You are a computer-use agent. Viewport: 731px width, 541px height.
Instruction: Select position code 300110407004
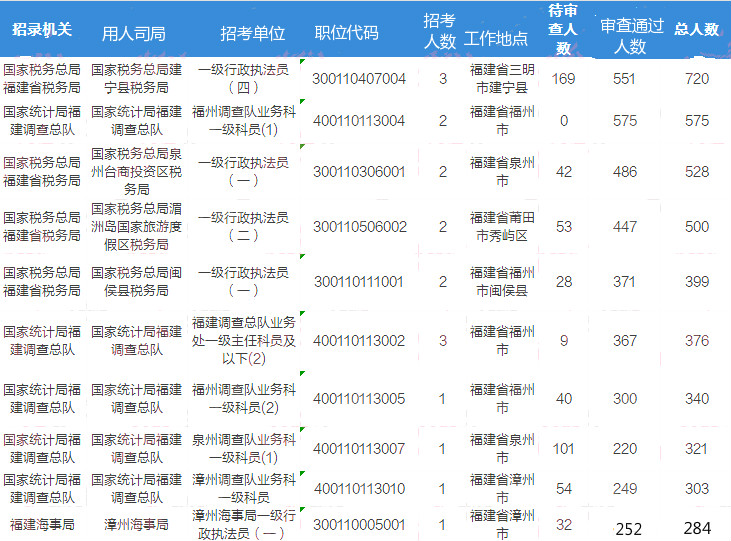point(359,79)
